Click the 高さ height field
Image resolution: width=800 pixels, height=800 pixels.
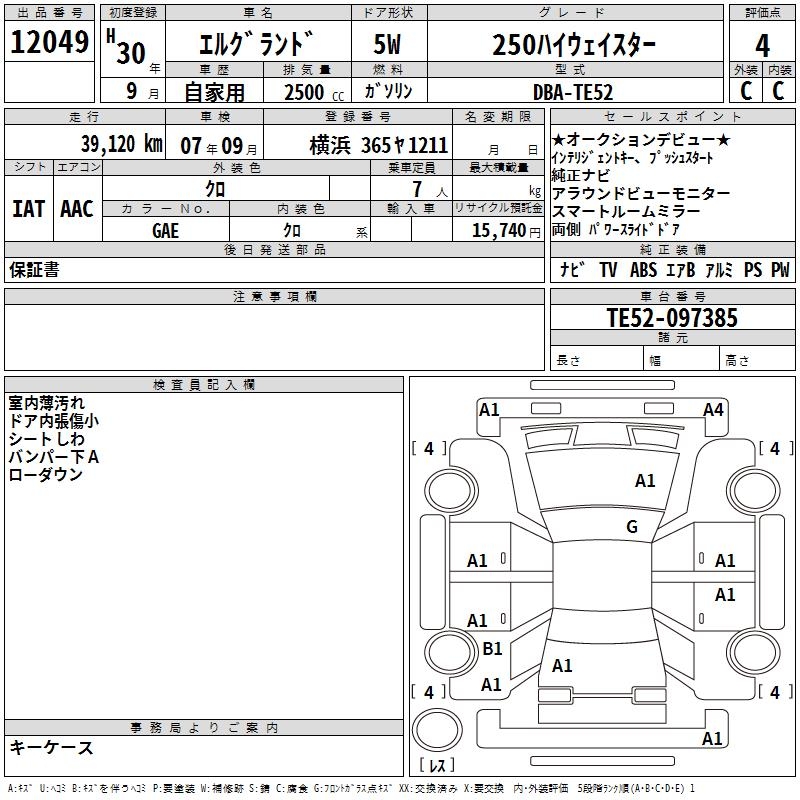757,360
